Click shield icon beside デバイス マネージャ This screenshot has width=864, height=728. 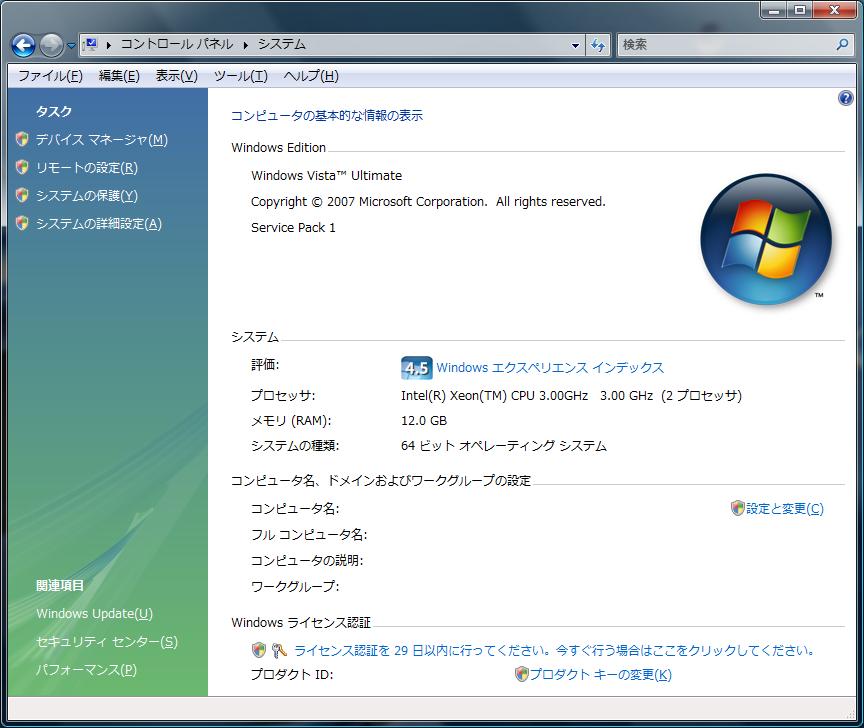point(22,139)
